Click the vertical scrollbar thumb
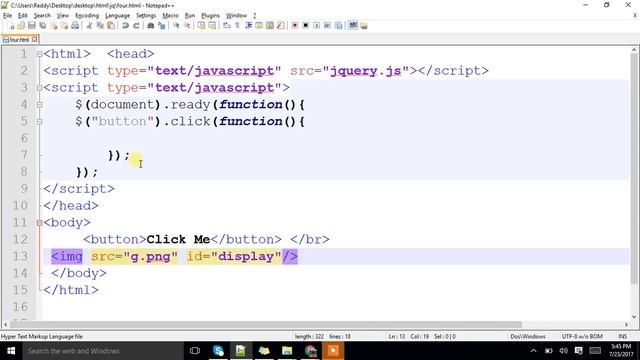 click(x=634, y=169)
